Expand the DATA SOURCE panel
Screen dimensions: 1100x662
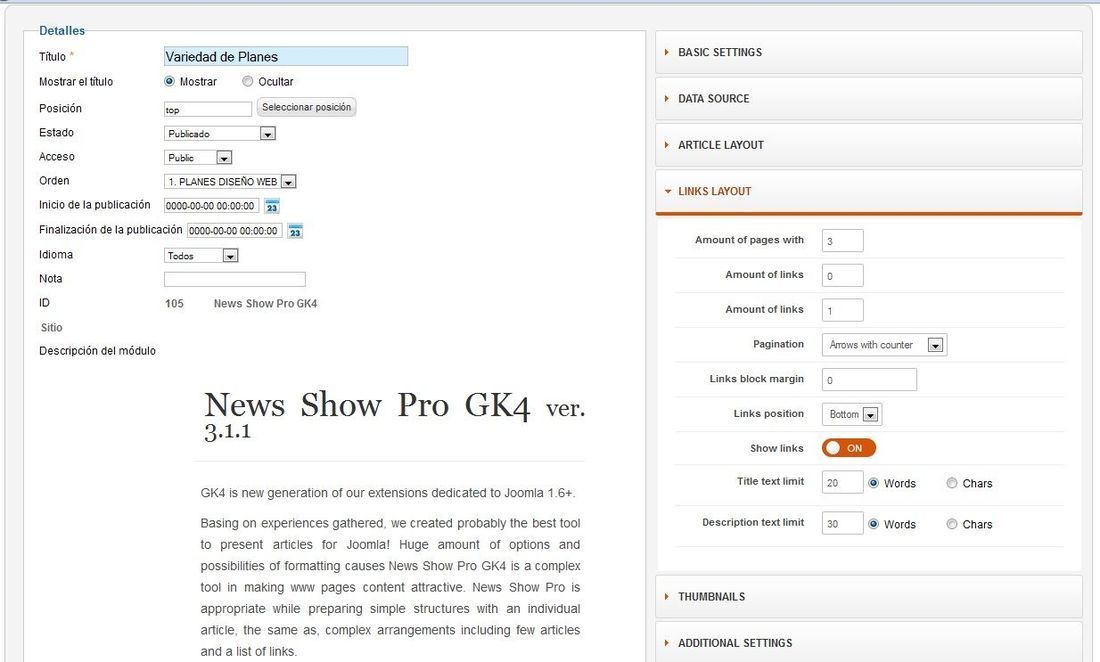pos(868,99)
